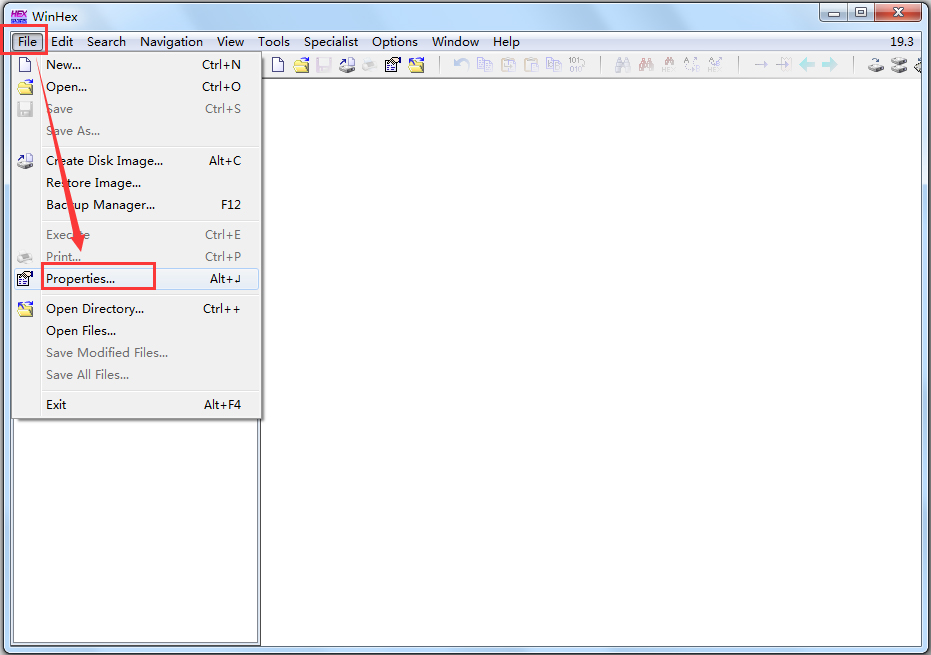Image resolution: width=931 pixels, height=655 pixels.
Task: Open the Specialist menu
Action: [331, 42]
